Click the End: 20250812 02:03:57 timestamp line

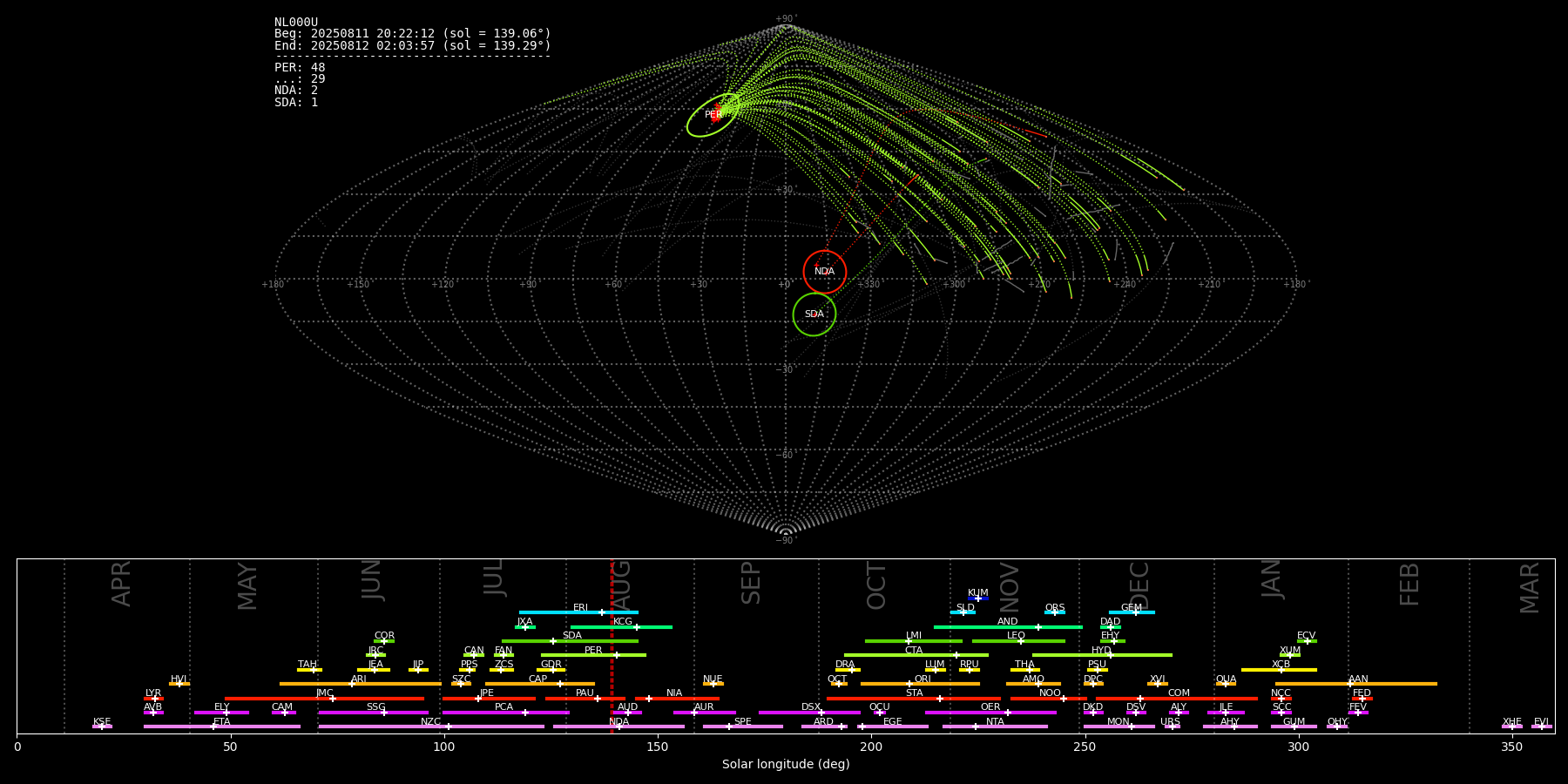413,45
